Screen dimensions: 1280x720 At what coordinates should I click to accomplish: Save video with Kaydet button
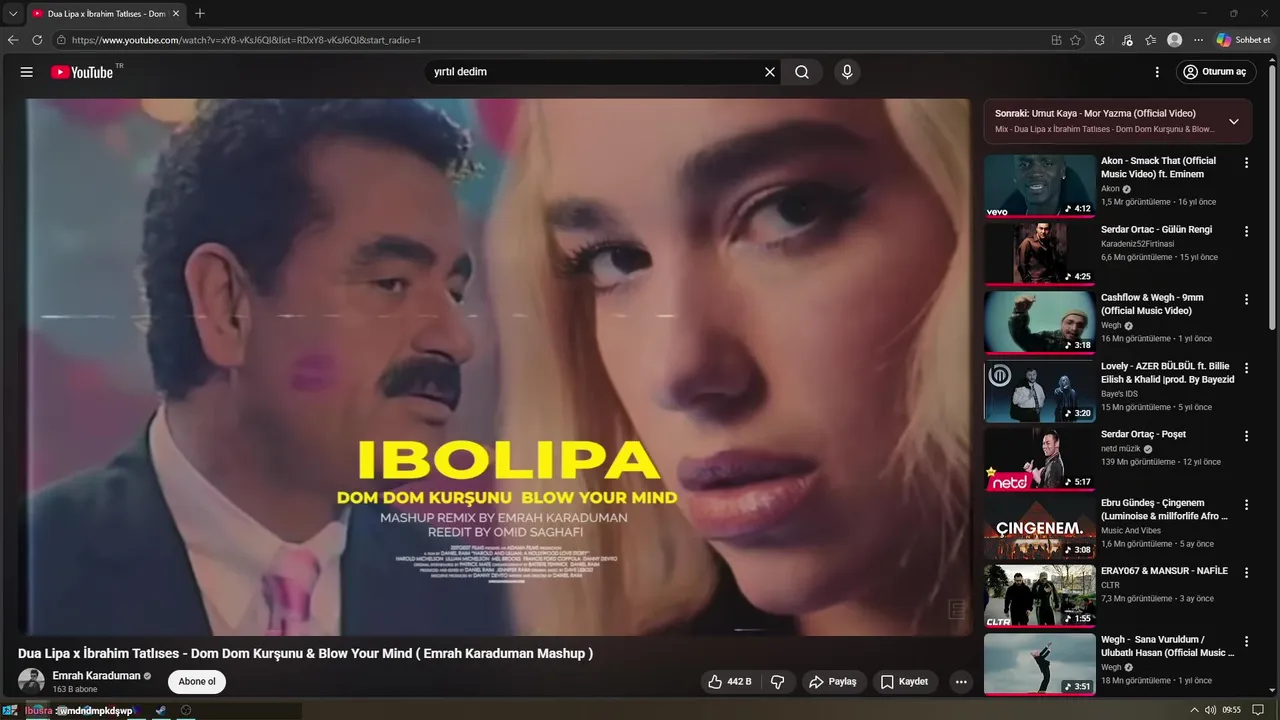(904, 682)
